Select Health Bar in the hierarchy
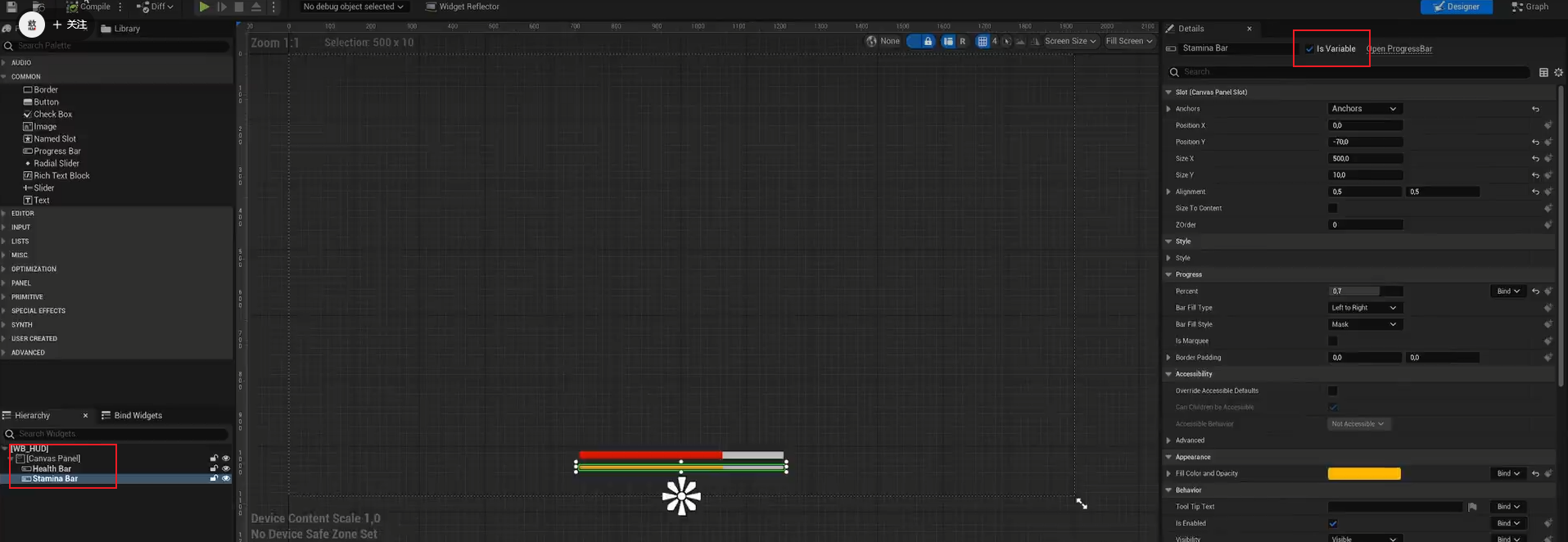Image resolution: width=1568 pixels, height=542 pixels. click(52, 468)
